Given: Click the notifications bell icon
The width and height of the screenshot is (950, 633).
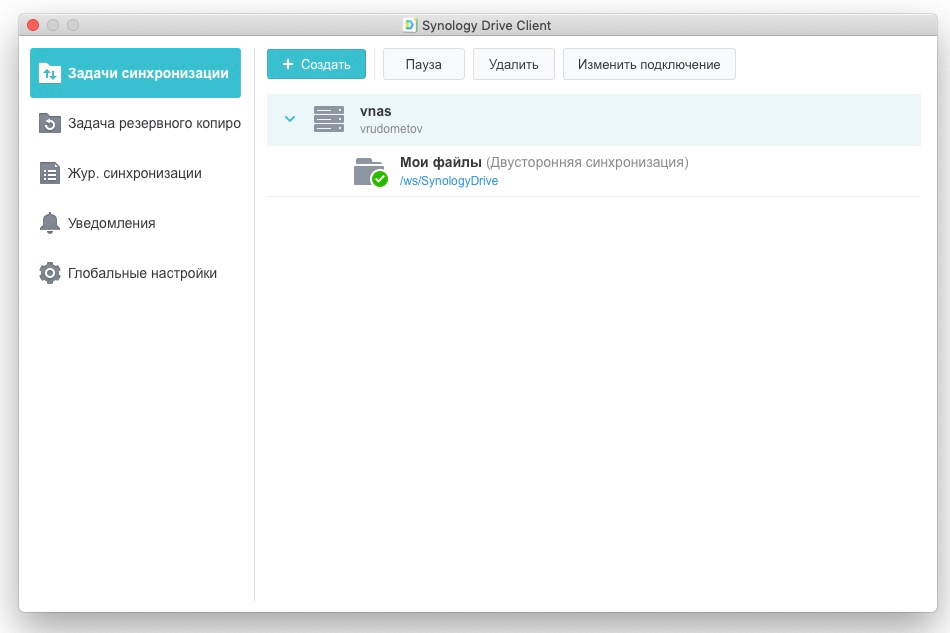Looking at the screenshot, I should (50, 223).
